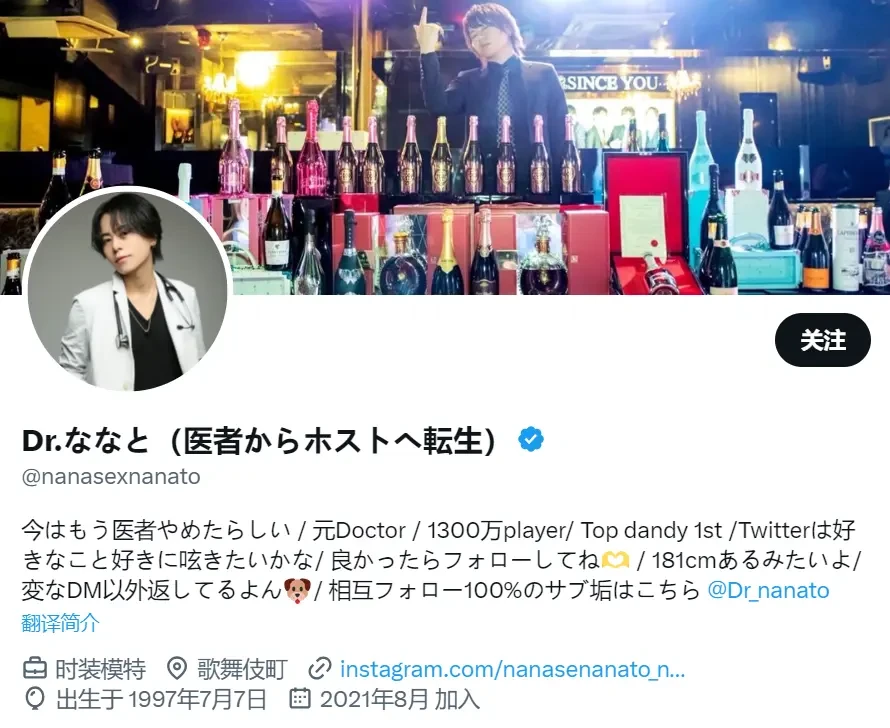The height and width of the screenshot is (728, 890).
Task: Click the location pin icon
Action: [177, 668]
